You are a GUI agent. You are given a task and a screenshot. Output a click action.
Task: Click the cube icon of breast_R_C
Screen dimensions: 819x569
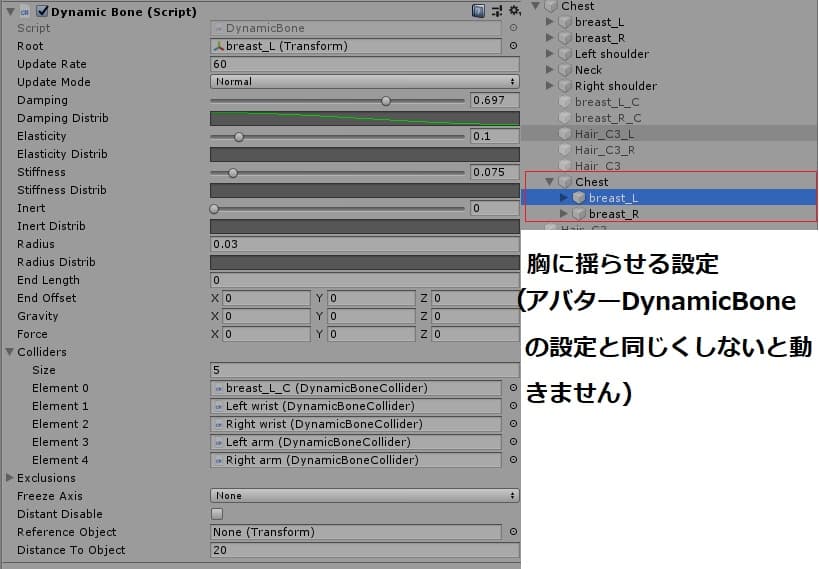[565, 118]
